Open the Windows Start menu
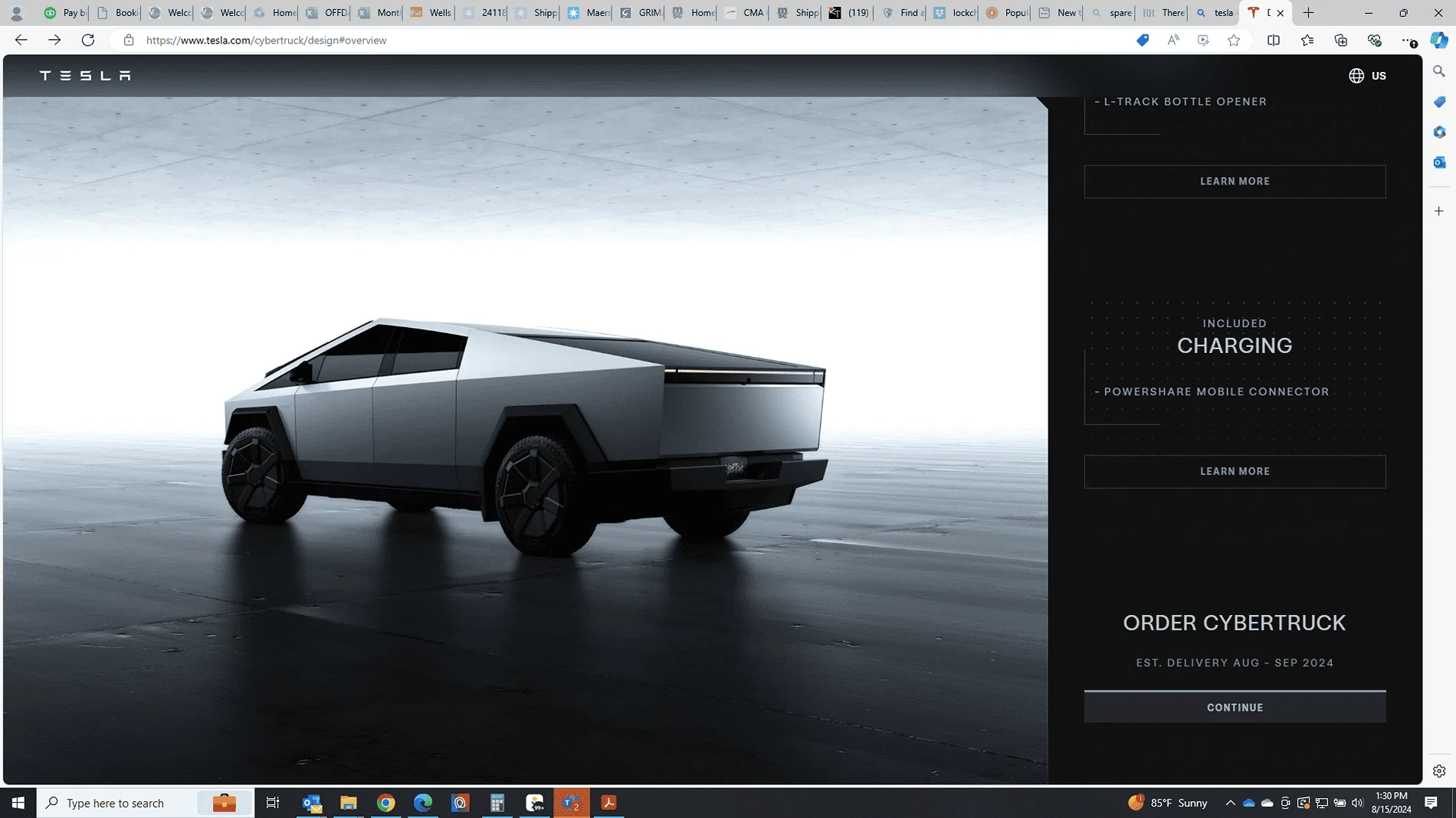 pyautogui.click(x=18, y=803)
